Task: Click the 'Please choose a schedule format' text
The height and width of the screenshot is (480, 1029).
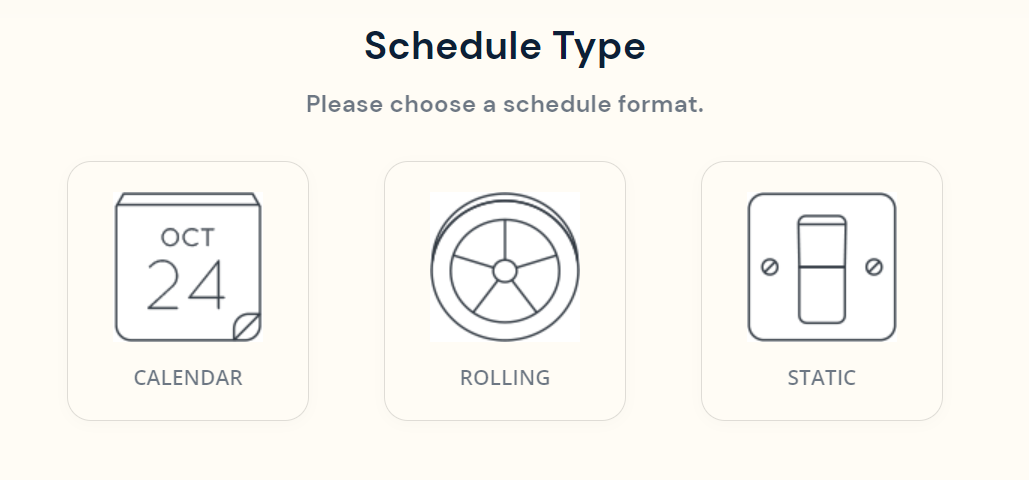Action: coord(505,104)
